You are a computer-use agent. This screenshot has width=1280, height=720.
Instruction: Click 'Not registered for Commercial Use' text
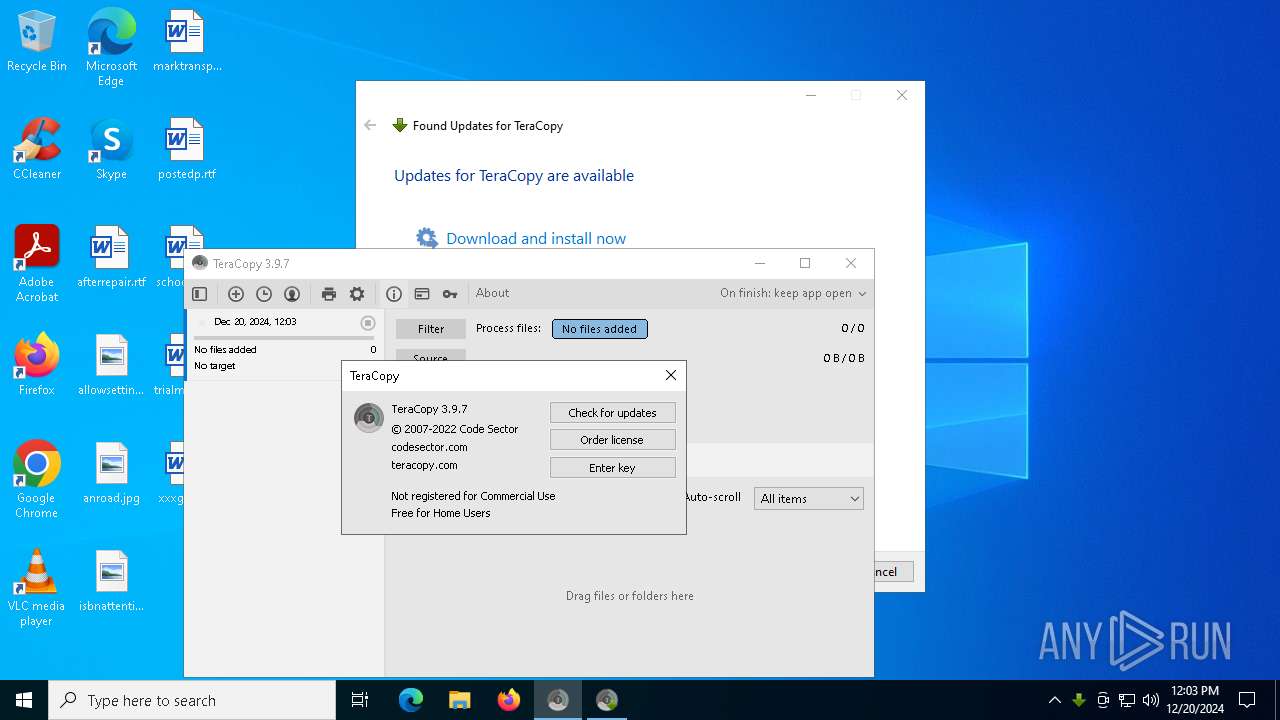pyautogui.click(x=473, y=496)
